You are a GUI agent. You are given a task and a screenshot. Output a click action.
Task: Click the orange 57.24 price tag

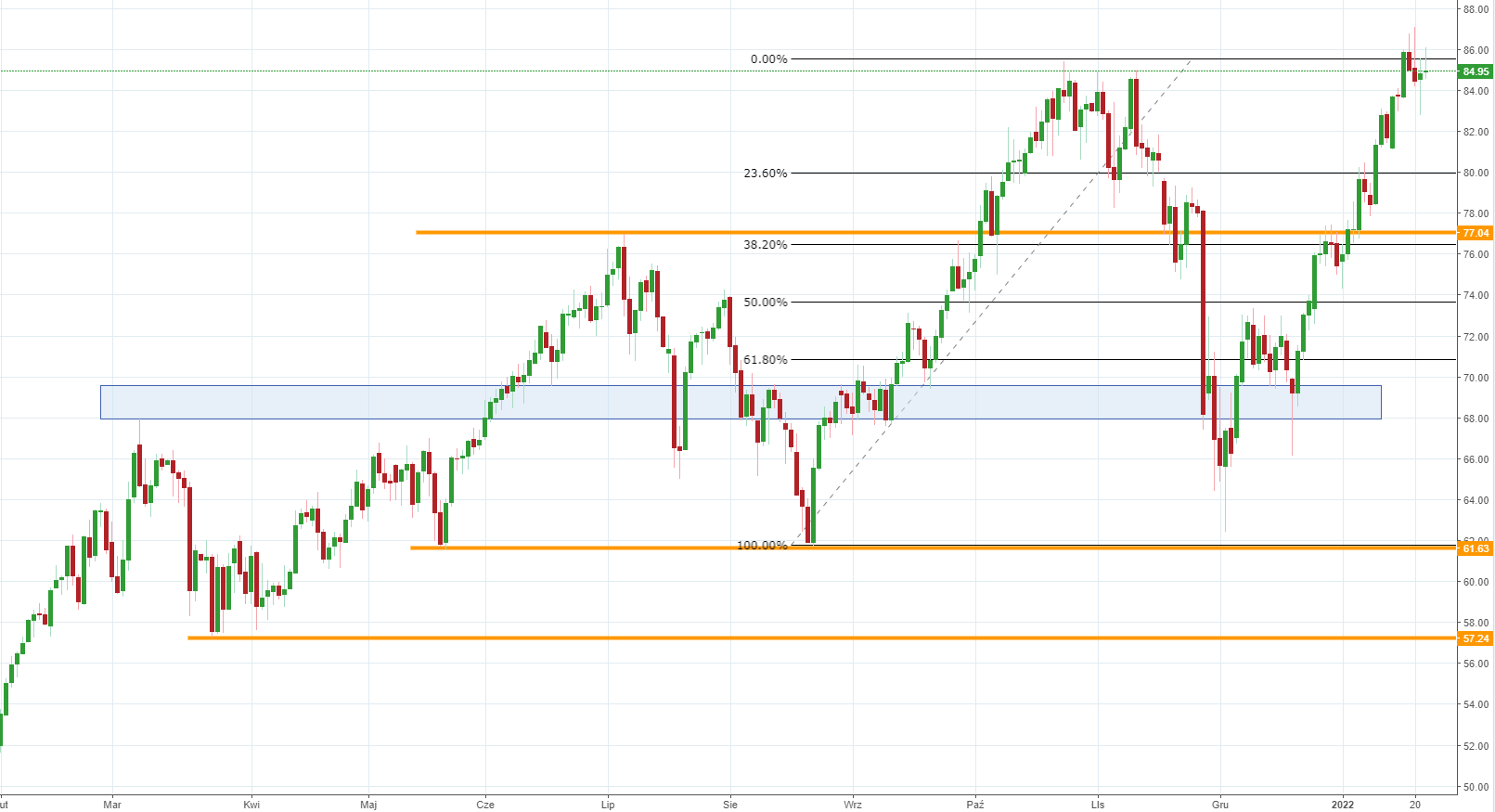tap(1475, 638)
